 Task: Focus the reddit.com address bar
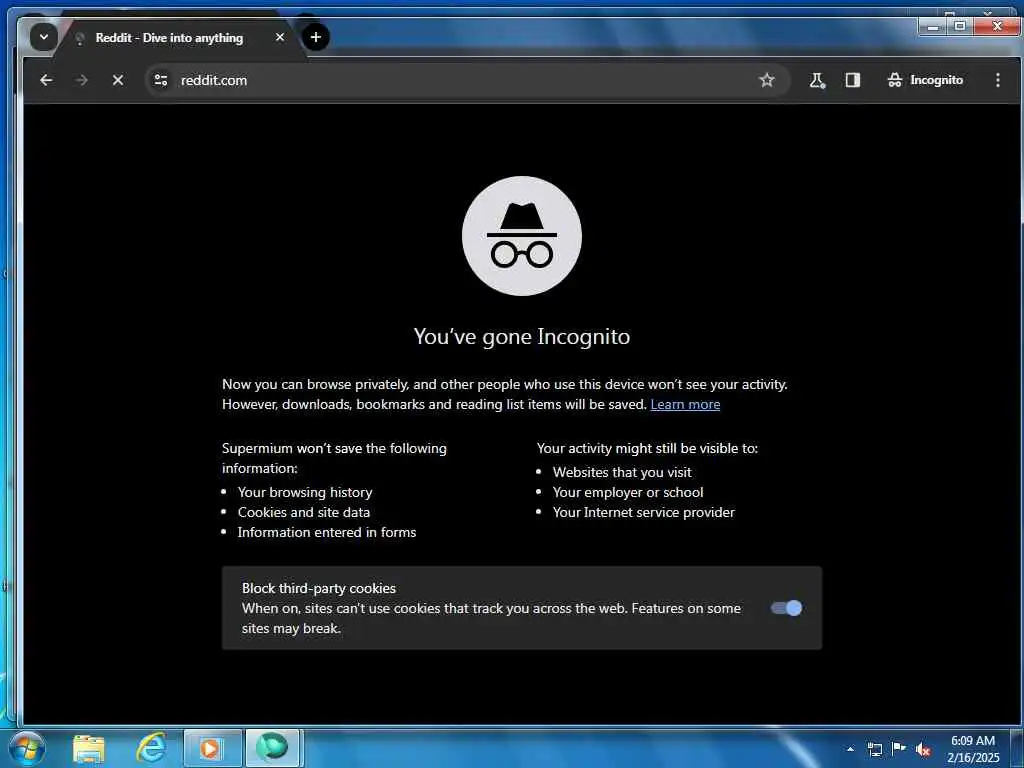[467, 80]
